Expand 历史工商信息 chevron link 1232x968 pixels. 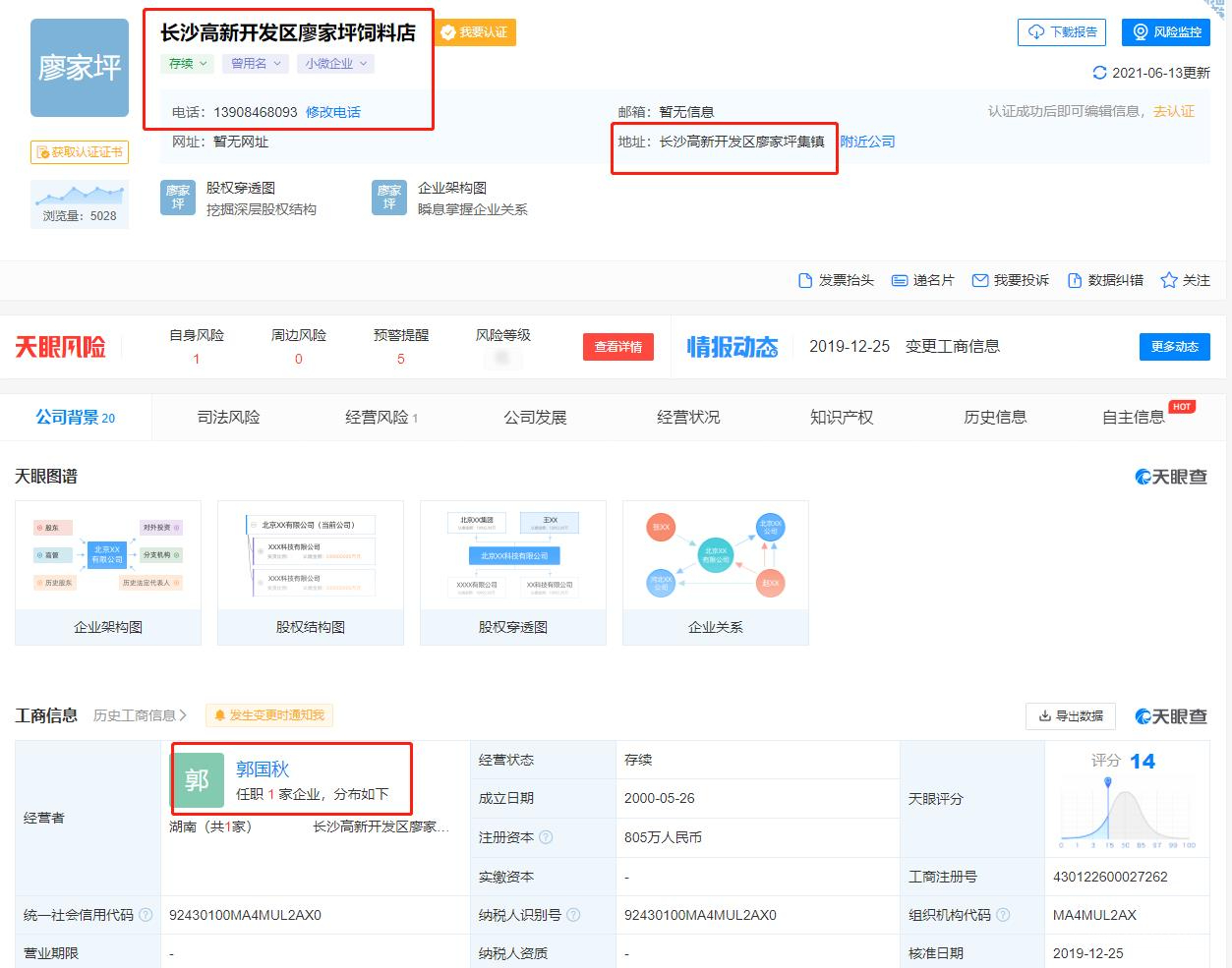point(141,715)
